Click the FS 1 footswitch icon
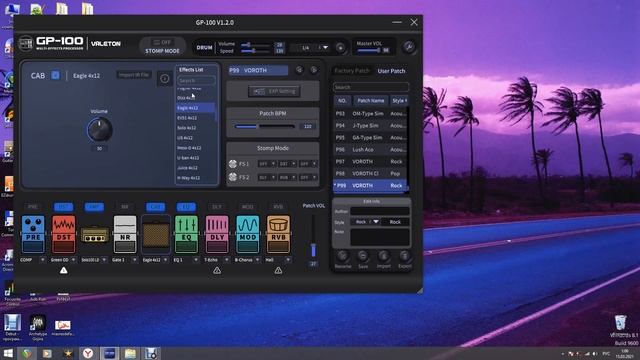Image resolution: width=640 pixels, height=360 pixels. tap(233, 164)
